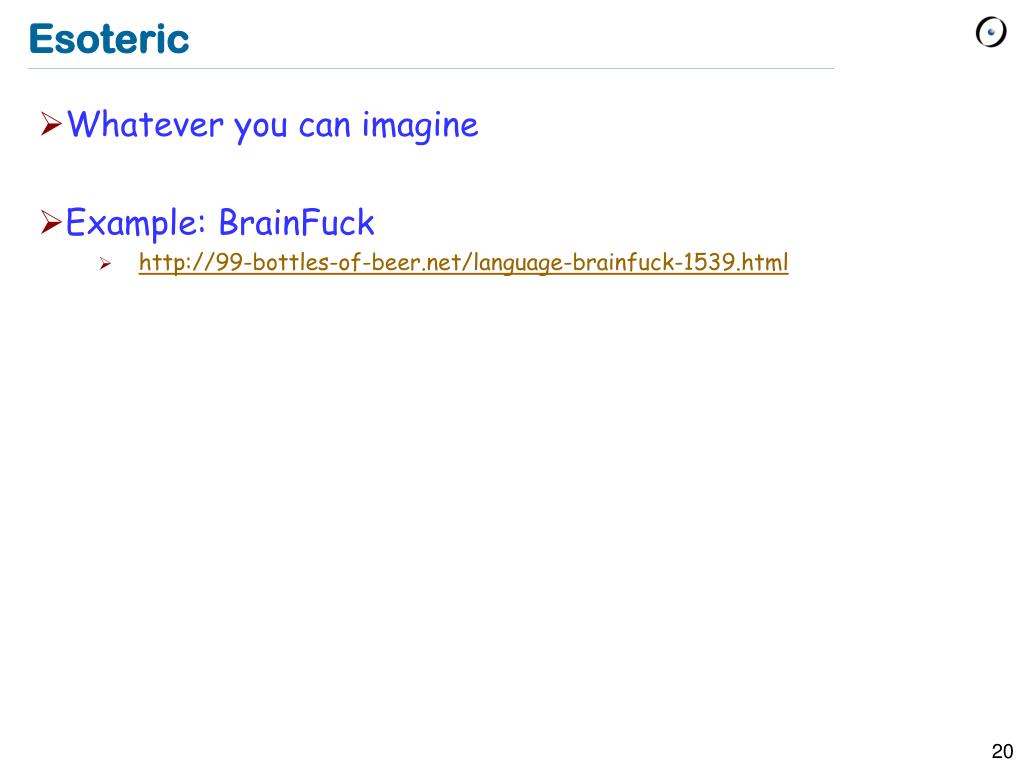Click the arrow bullet before Whatever
This screenshot has width=1024, height=768.
(51, 123)
